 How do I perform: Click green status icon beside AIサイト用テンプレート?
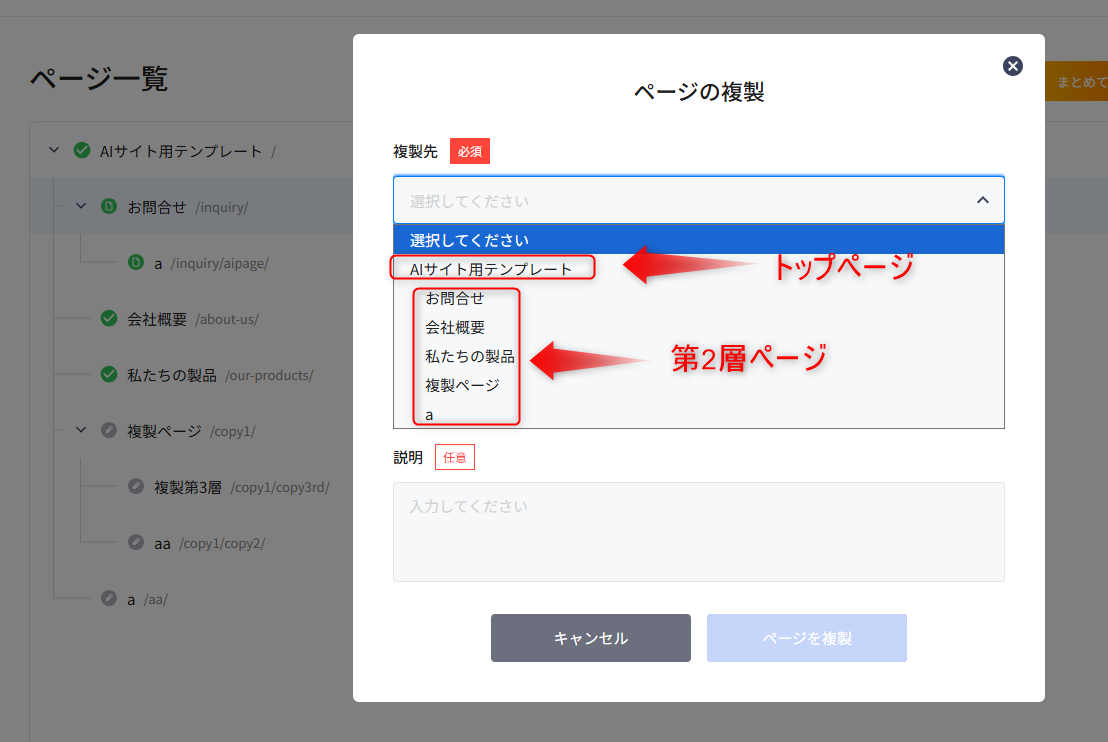82,151
